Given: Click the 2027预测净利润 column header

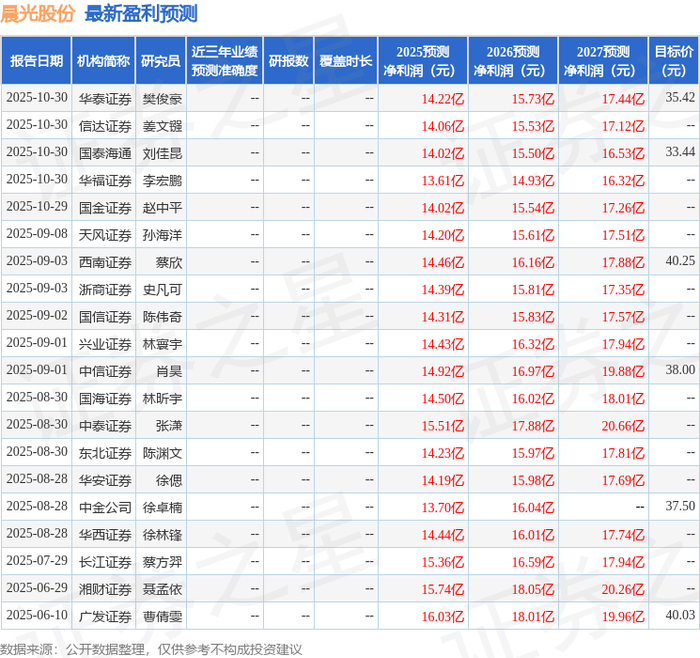Looking at the screenshot, I should [603, 61].
